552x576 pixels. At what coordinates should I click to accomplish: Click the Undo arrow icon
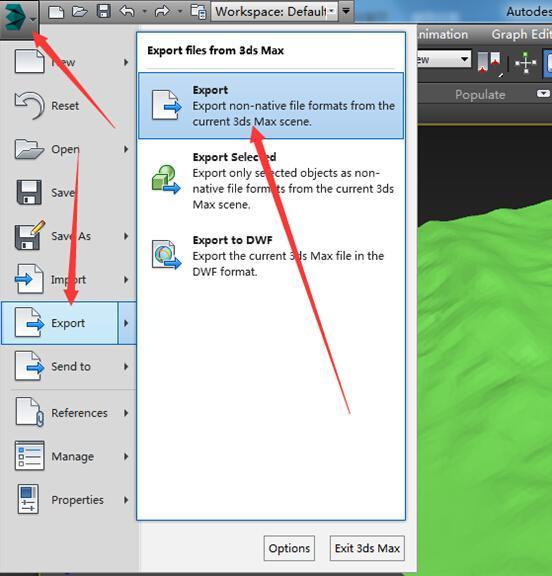click(x=127, y=11)
